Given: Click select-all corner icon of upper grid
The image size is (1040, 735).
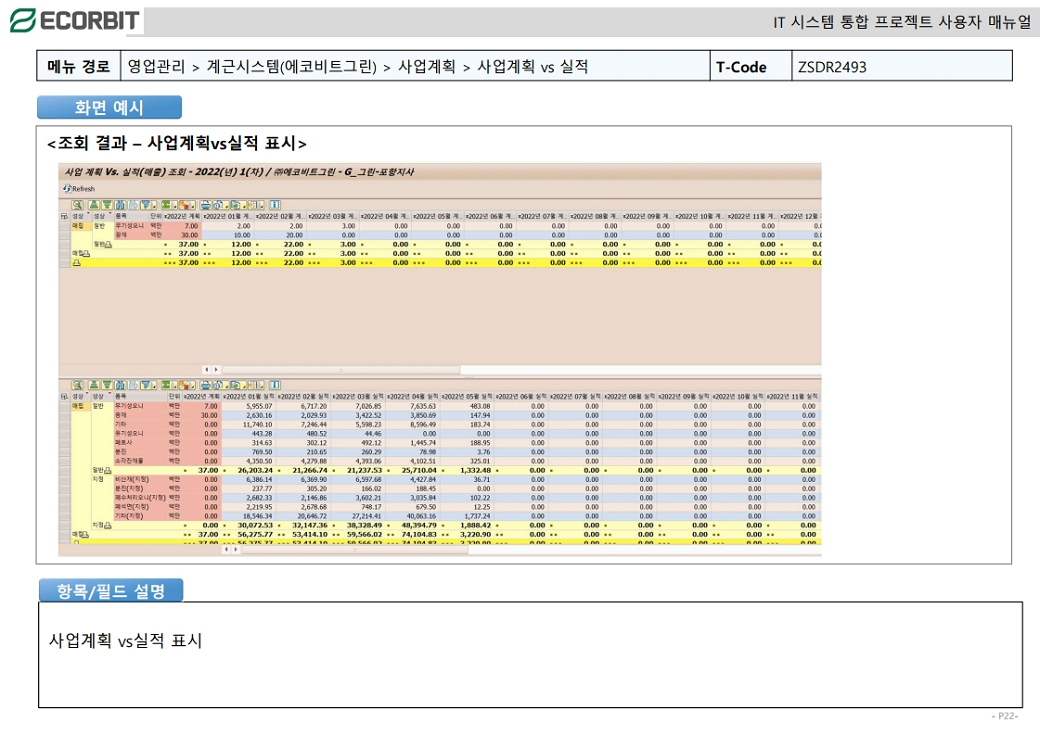Looking at the screenshot, I should point(64,215).
